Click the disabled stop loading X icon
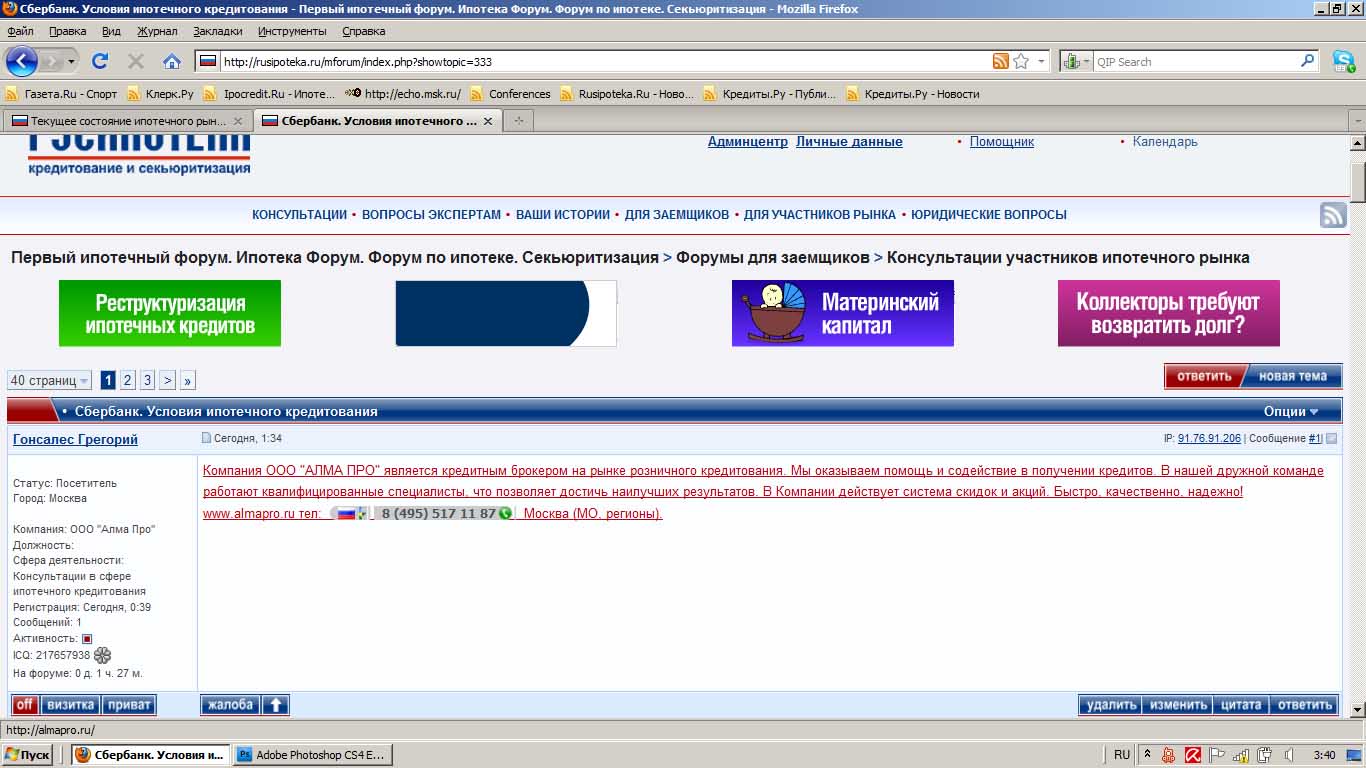1366x768 pixels. click(x=136, y=61)
